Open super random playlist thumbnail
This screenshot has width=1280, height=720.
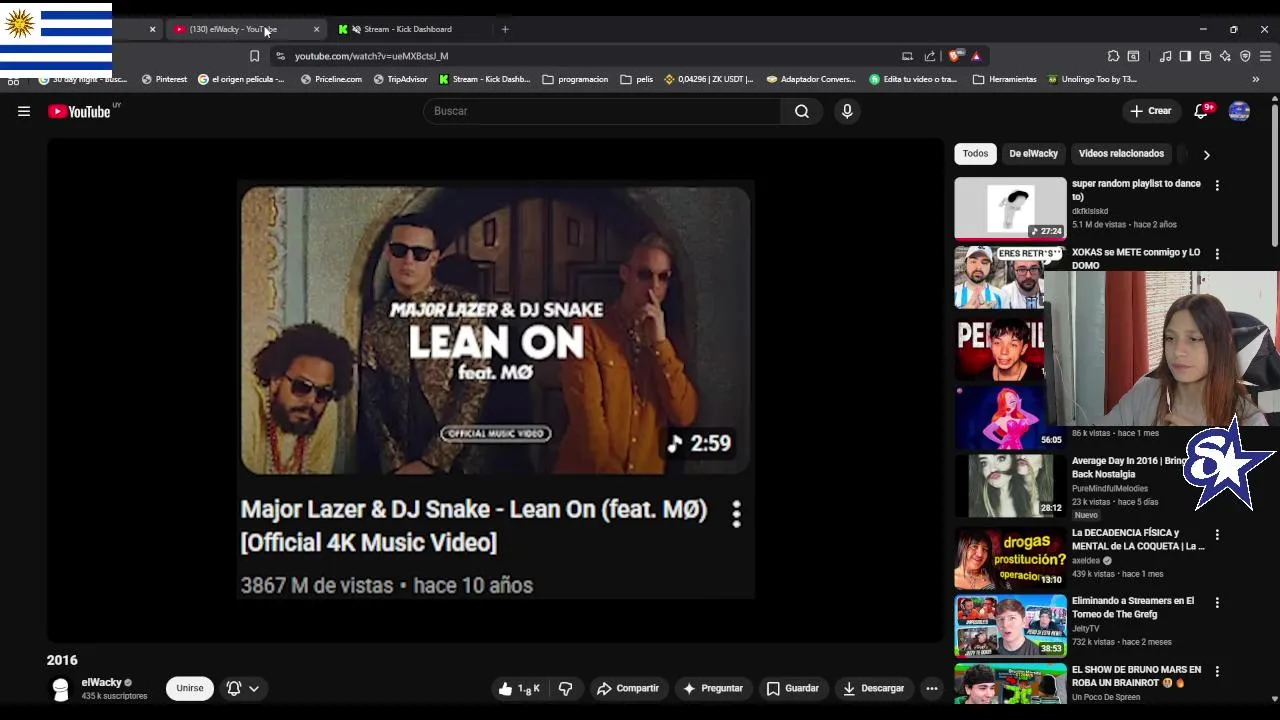tap(1010, 208)
